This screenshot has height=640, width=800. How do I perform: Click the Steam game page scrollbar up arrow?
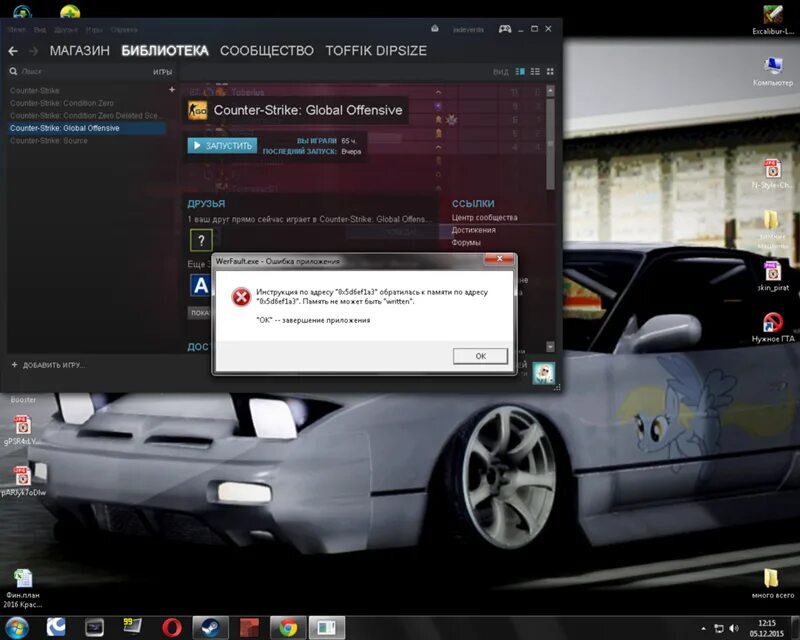point(550,91)
